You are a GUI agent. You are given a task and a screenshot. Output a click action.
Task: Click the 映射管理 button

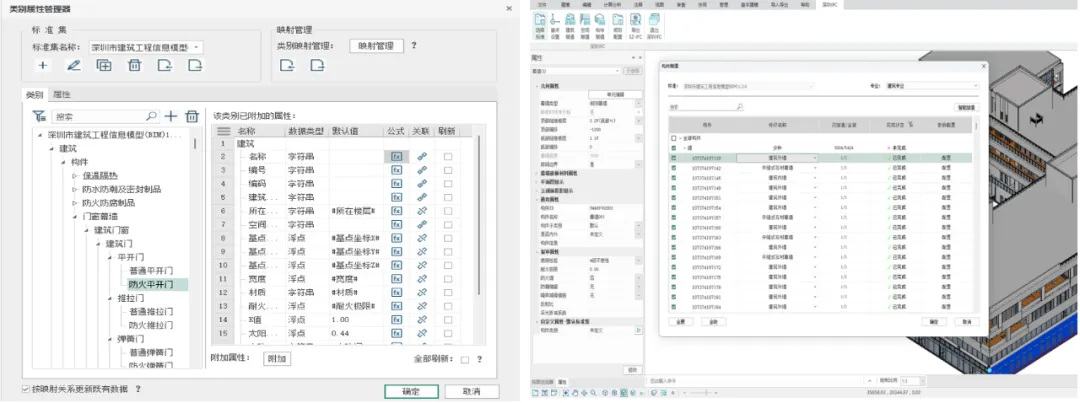[376, 46]
